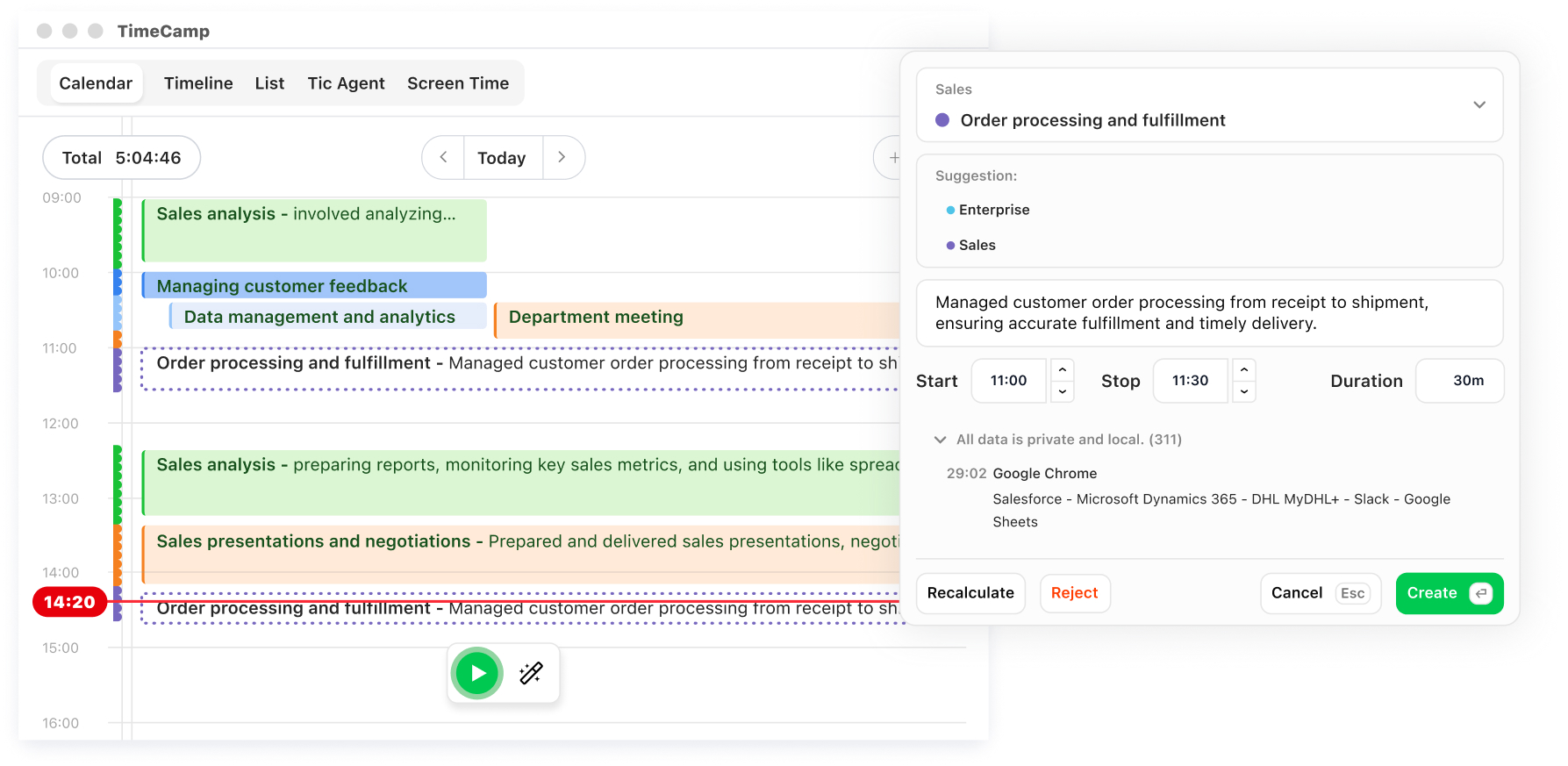
Task: Open Sales presentations and negotiations entry
Action: click(521, 555)
